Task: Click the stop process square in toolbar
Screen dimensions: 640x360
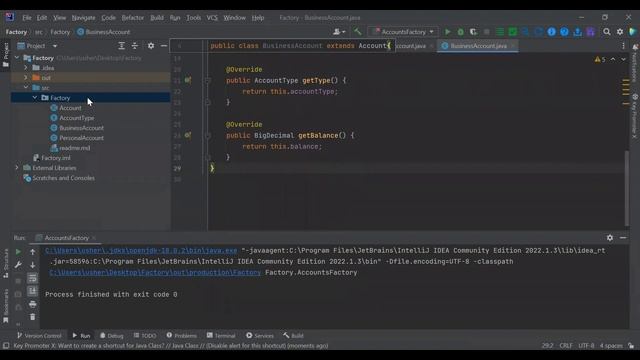Action: 487,32
